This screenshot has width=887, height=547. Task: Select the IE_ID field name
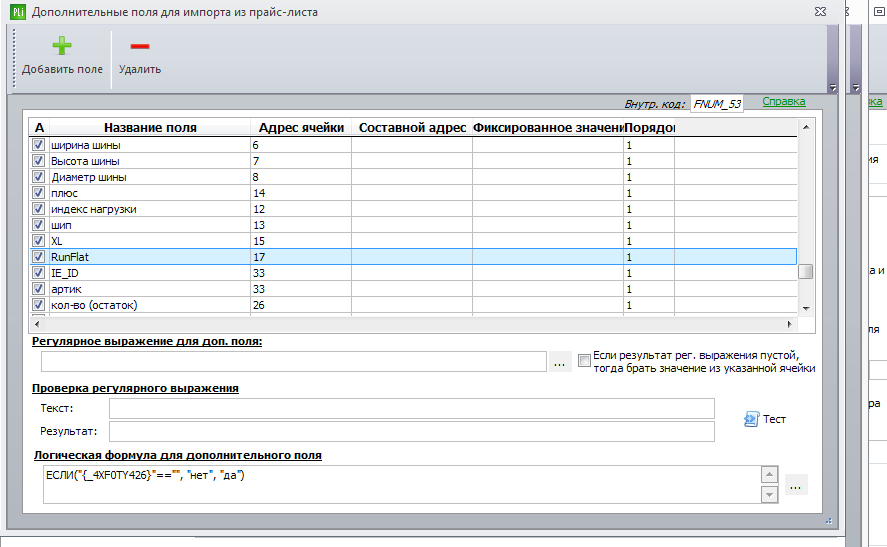coord(65,273)
